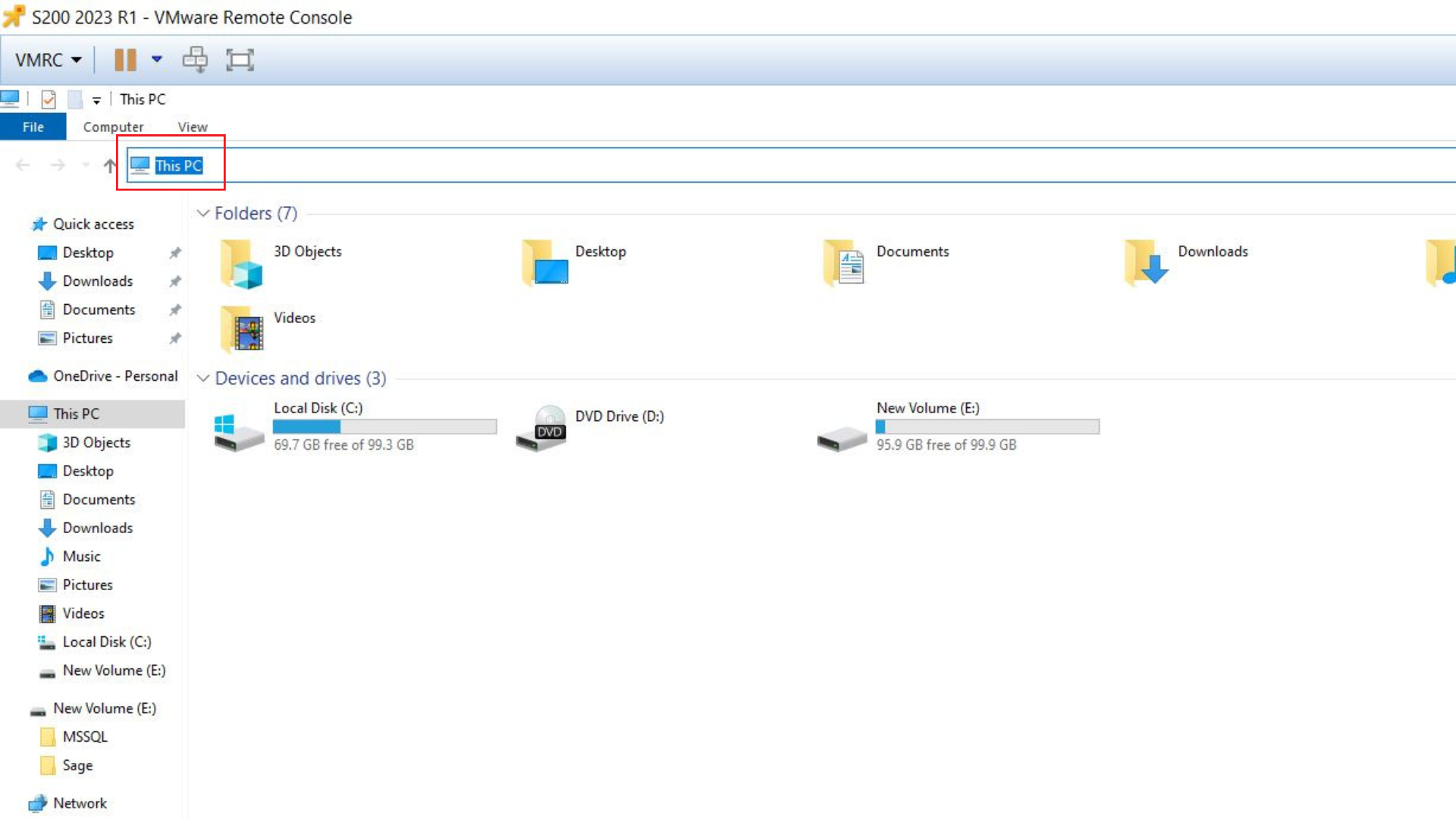Select Quick access in navigation pane

coord(93,224)
